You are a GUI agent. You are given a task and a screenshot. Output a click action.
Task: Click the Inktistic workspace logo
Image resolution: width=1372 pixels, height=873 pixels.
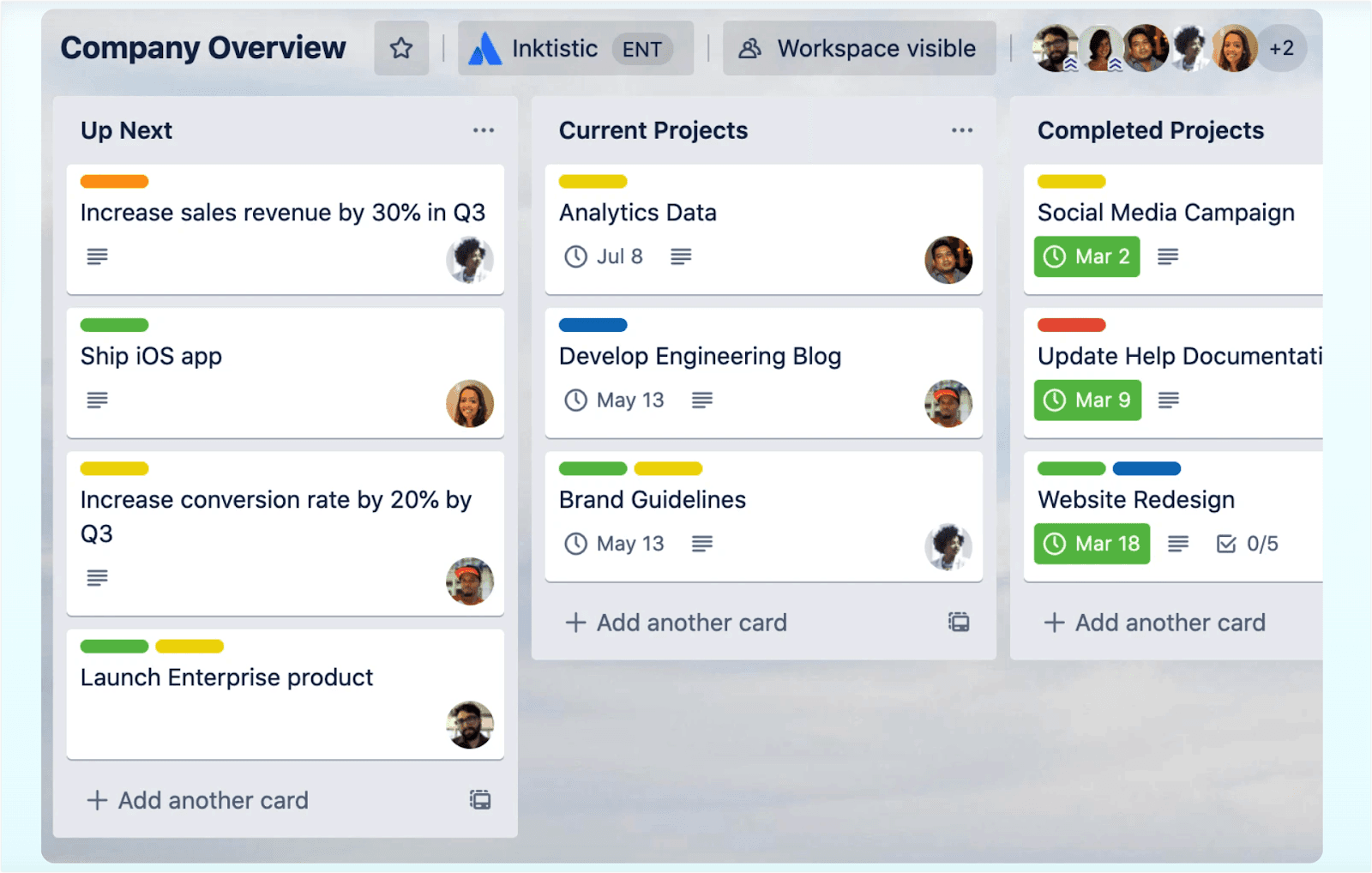484,49
